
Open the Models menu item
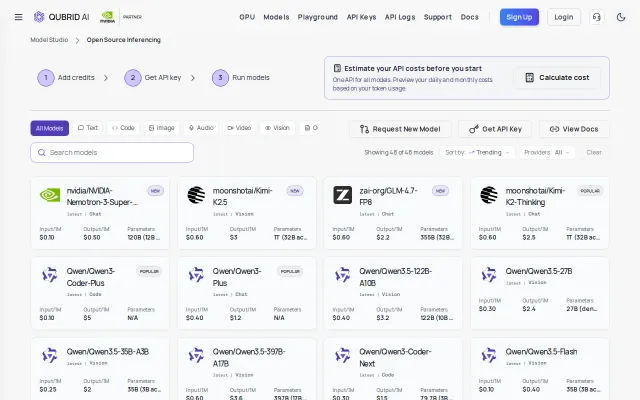click(276, 17)
